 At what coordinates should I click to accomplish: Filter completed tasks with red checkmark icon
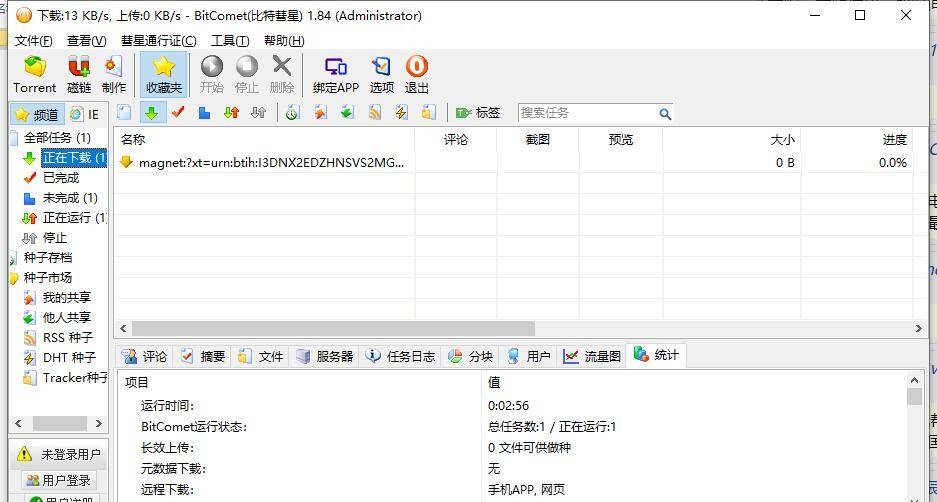click(x=177, y=112)
